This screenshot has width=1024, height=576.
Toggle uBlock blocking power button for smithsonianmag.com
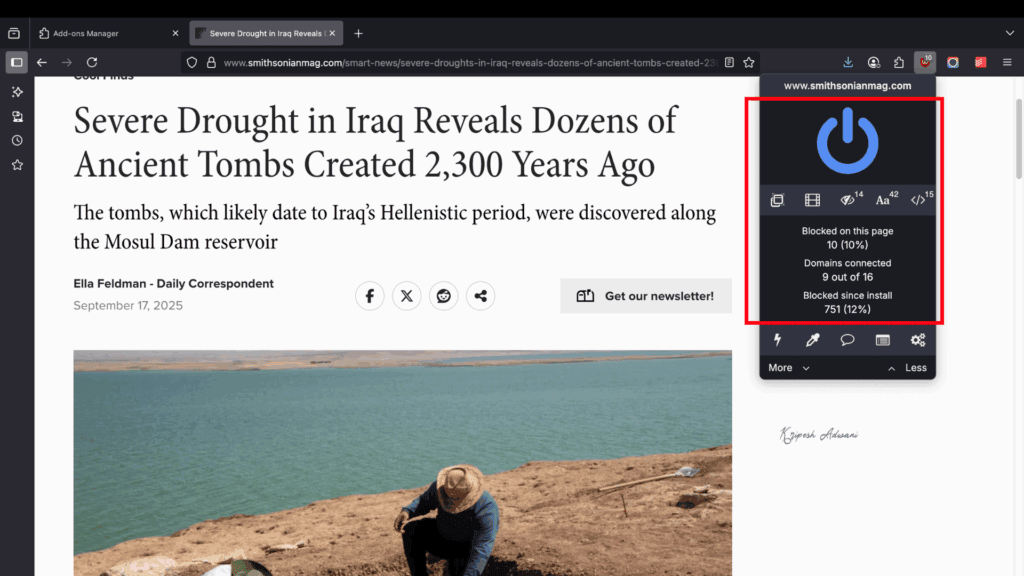click(x=847, y=140)
